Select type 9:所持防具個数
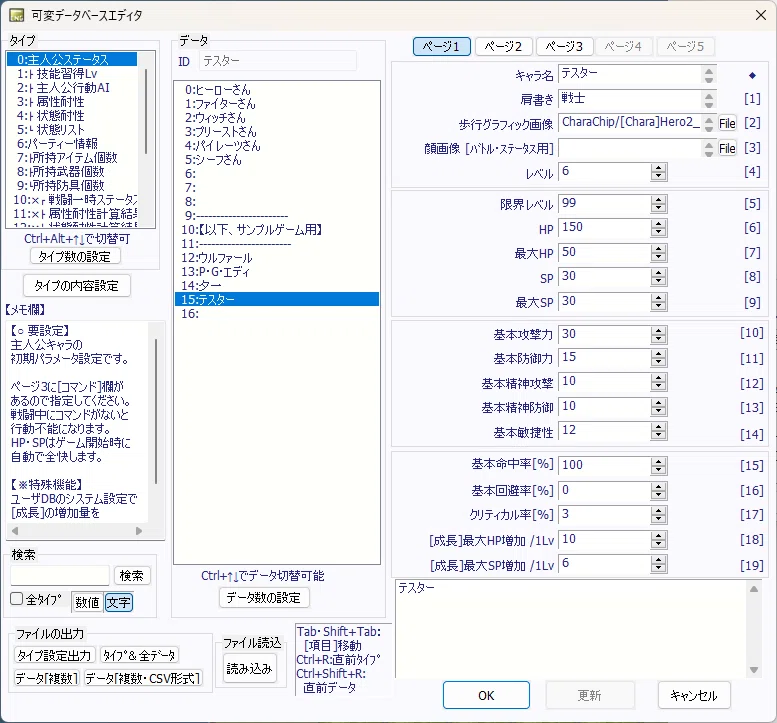 click(x=72, y=185)
